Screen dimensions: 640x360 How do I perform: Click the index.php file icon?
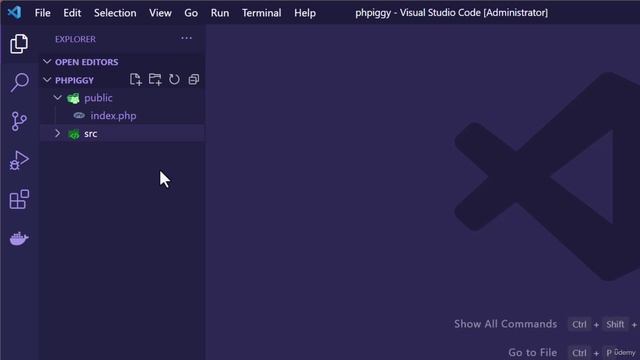coord(79,116)
